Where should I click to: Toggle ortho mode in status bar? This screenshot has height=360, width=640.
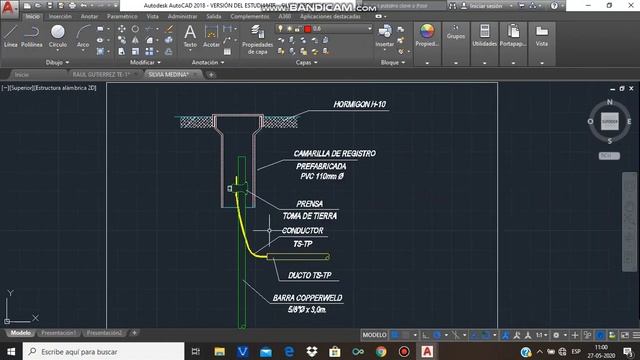coord(425,335)
